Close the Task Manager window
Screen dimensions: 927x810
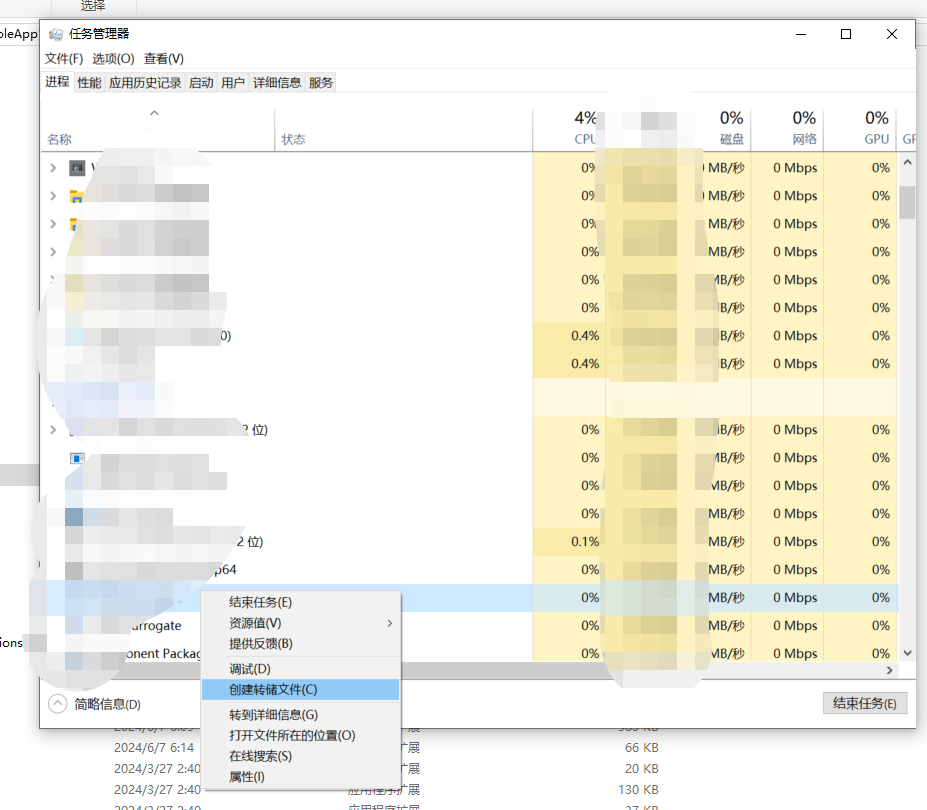coord(892,34)
